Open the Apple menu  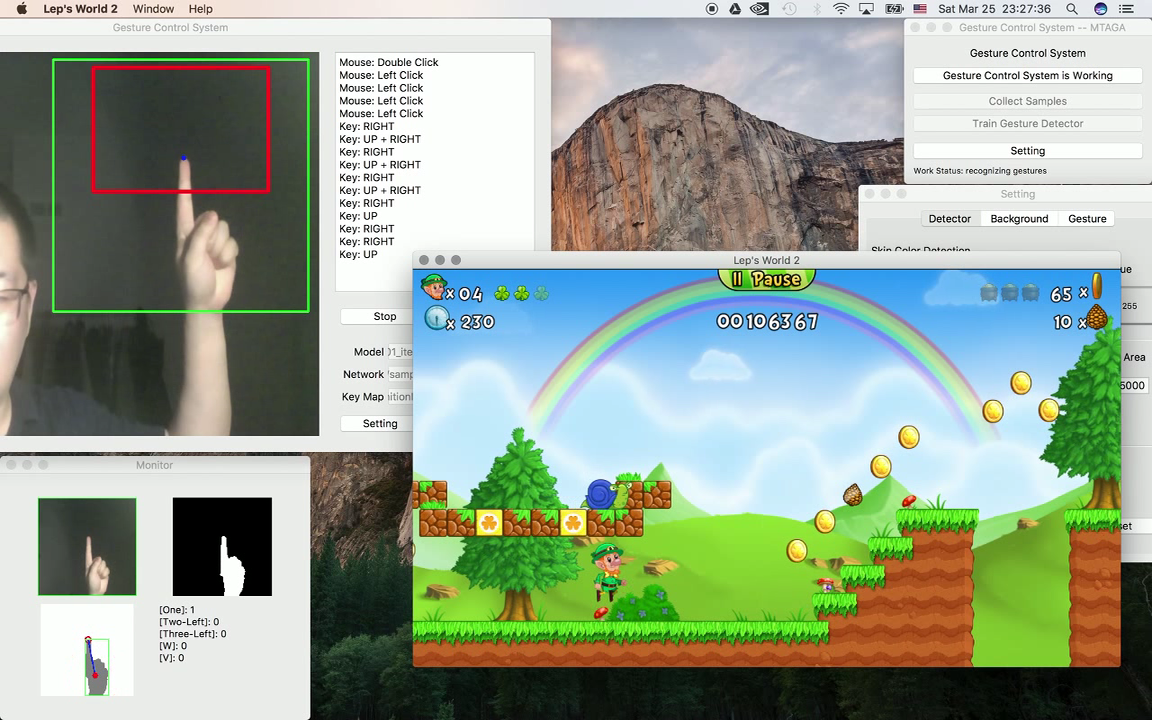pos(21,9)
